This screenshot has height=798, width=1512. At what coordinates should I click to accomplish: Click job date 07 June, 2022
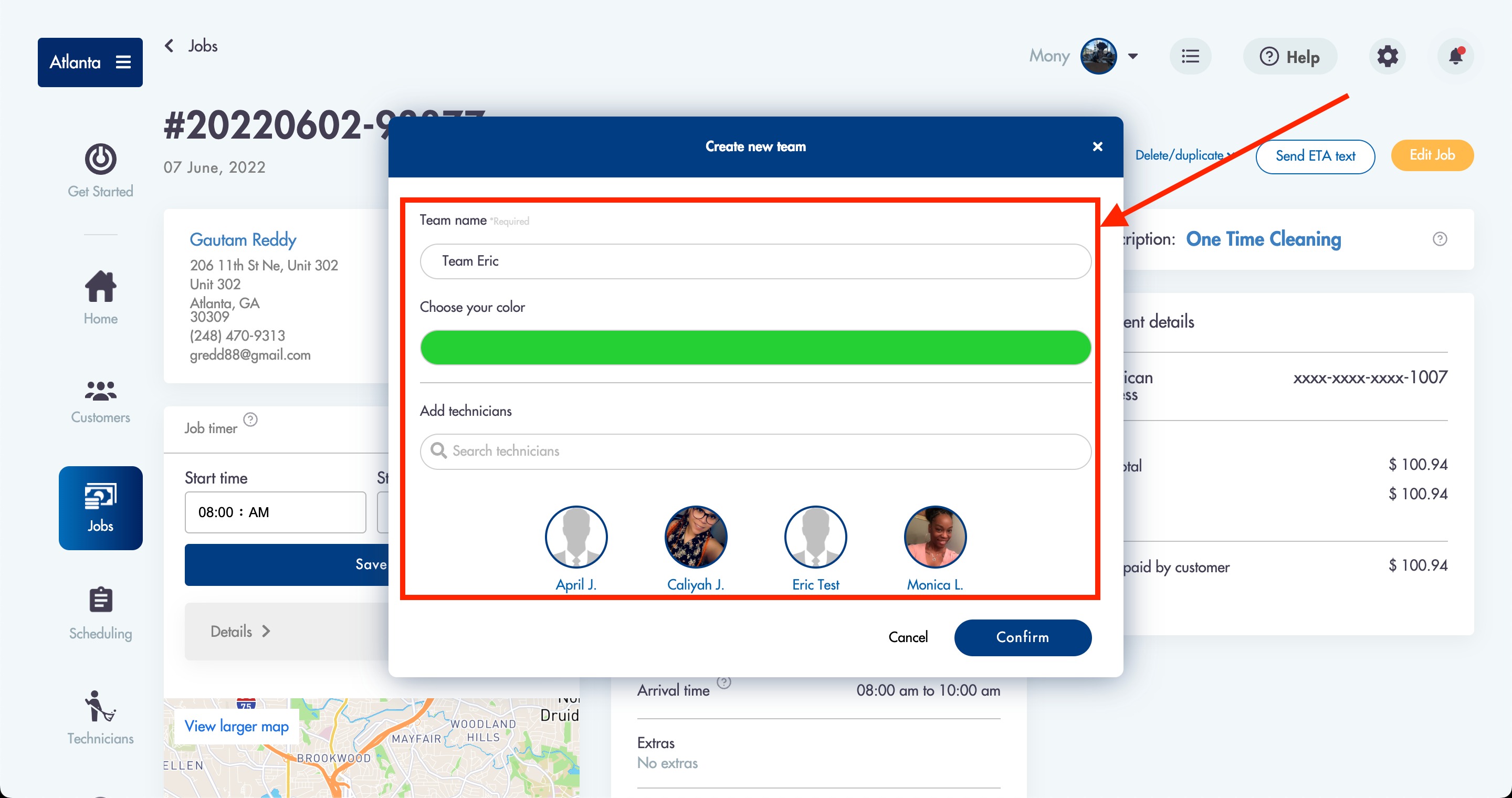(214, 168)
